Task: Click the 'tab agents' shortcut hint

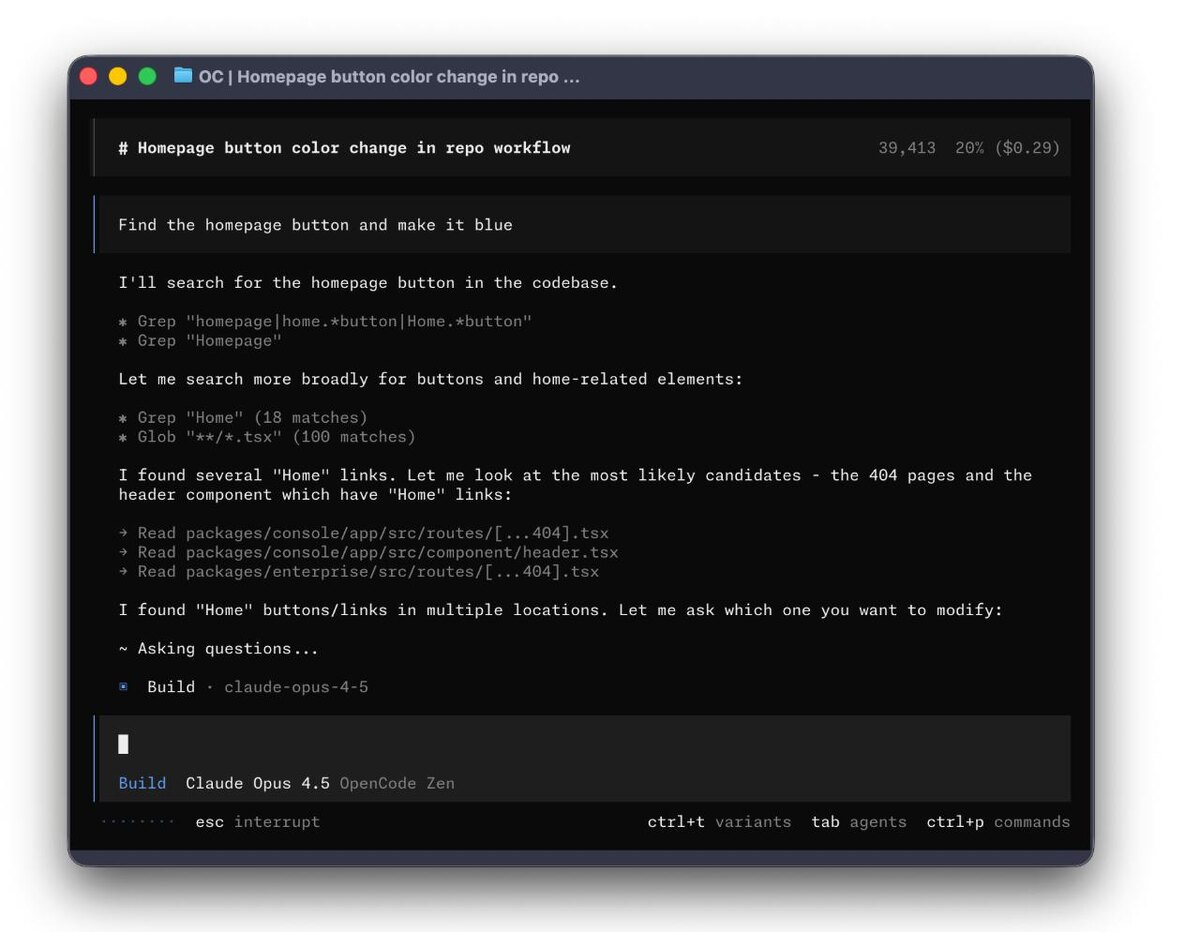Action: tap(859, 822)
